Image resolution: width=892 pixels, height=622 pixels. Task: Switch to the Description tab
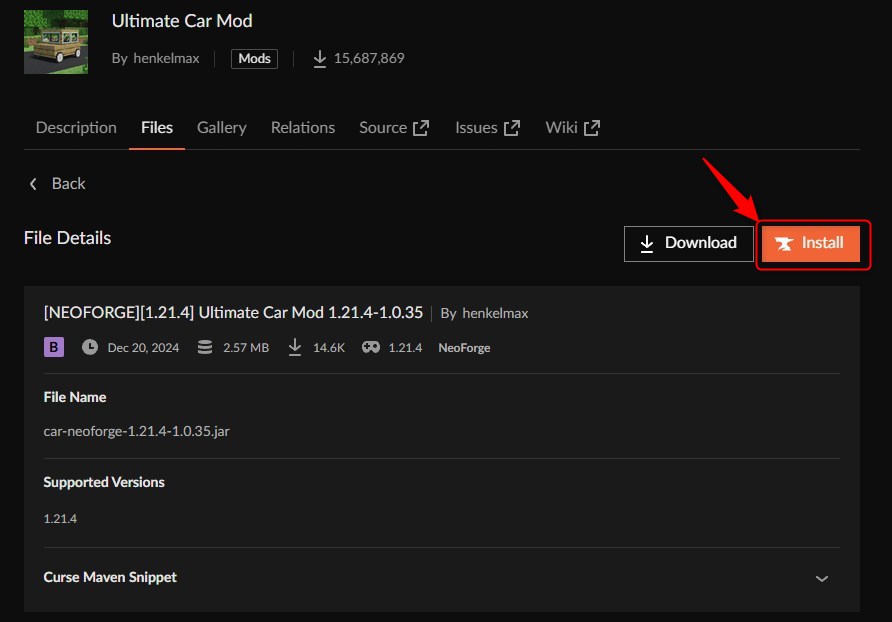(x=76, y=127)
